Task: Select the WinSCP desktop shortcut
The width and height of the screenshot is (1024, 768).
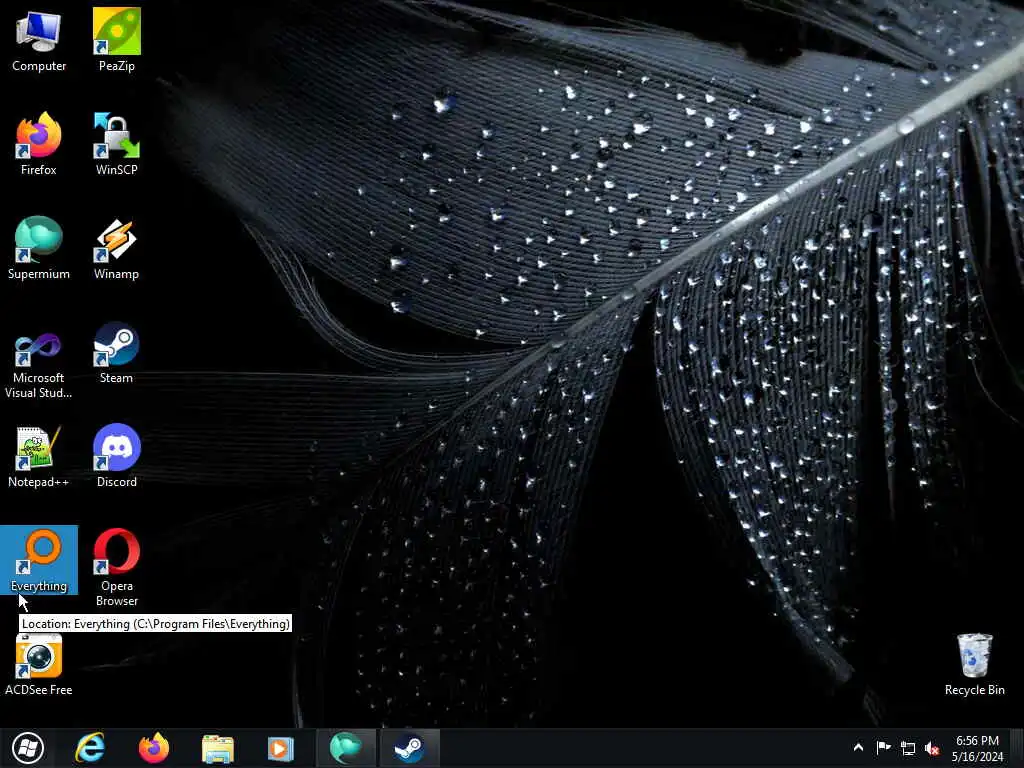Action: 116,144
